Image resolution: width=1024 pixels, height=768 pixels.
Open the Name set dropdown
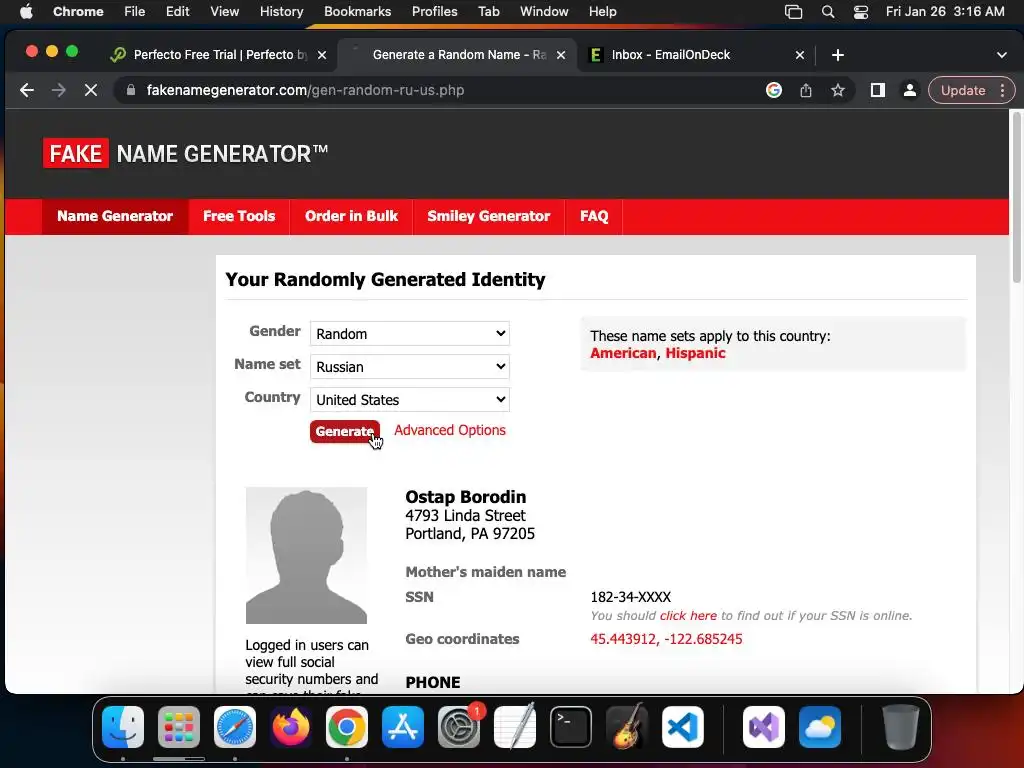pos(409,366)
